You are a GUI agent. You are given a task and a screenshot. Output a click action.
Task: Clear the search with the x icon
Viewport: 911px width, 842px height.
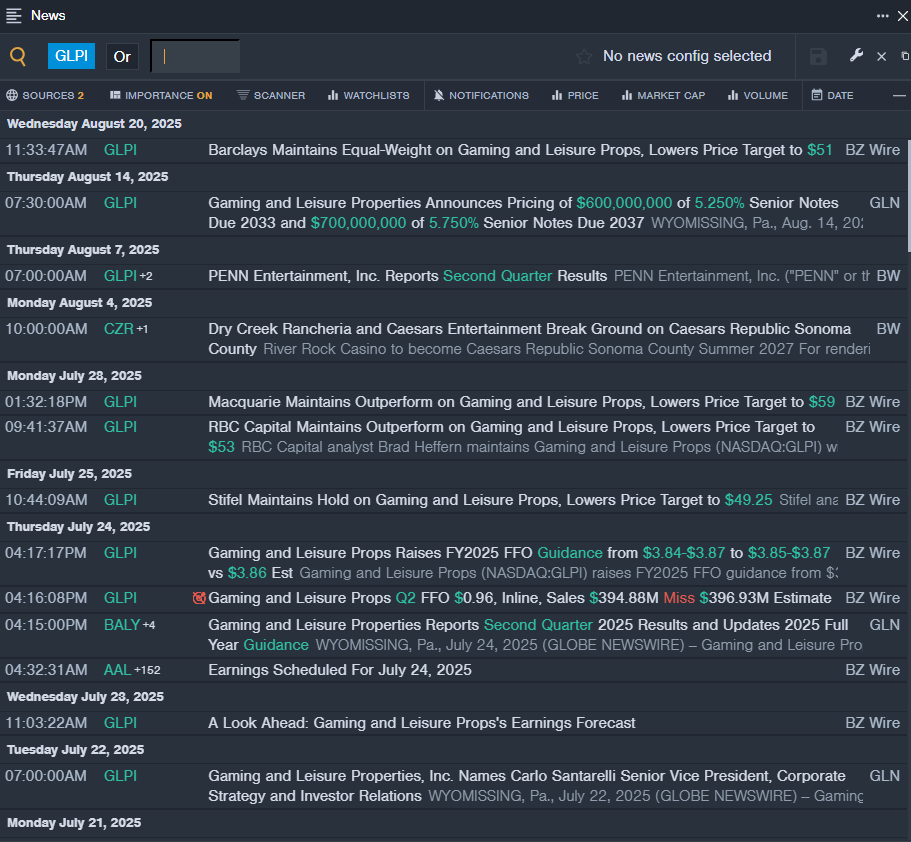881,56
